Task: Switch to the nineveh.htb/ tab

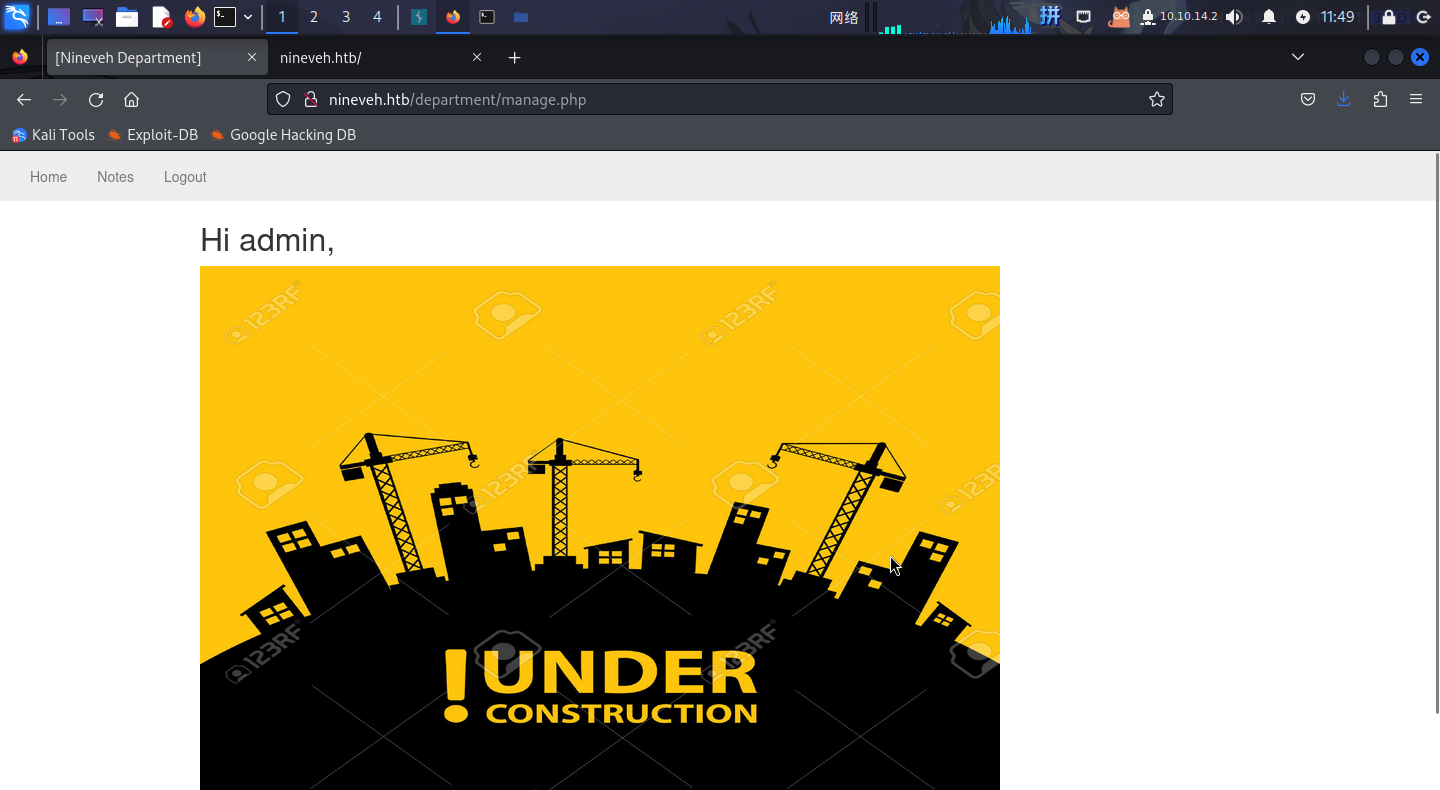Action: click(x=380, y=58)
